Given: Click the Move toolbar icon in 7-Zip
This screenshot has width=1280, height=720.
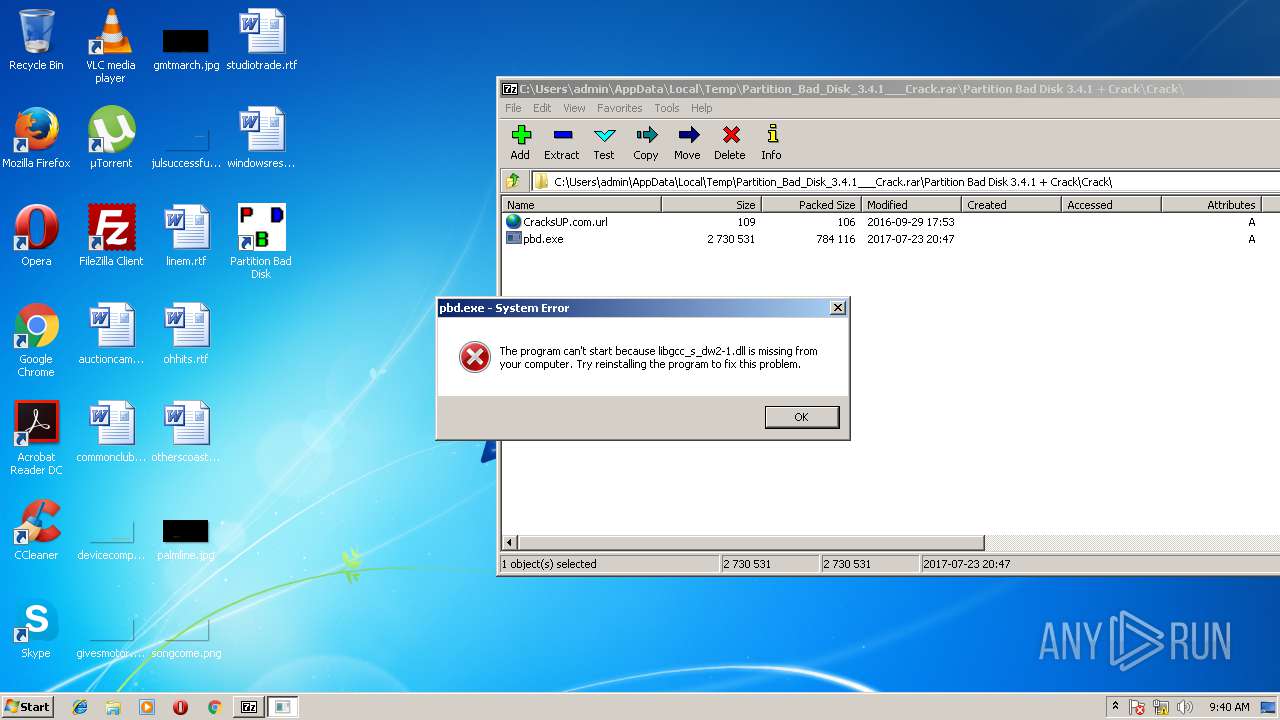Looking at the screenshot, I should pyautogui.click(x=687, y=141).
